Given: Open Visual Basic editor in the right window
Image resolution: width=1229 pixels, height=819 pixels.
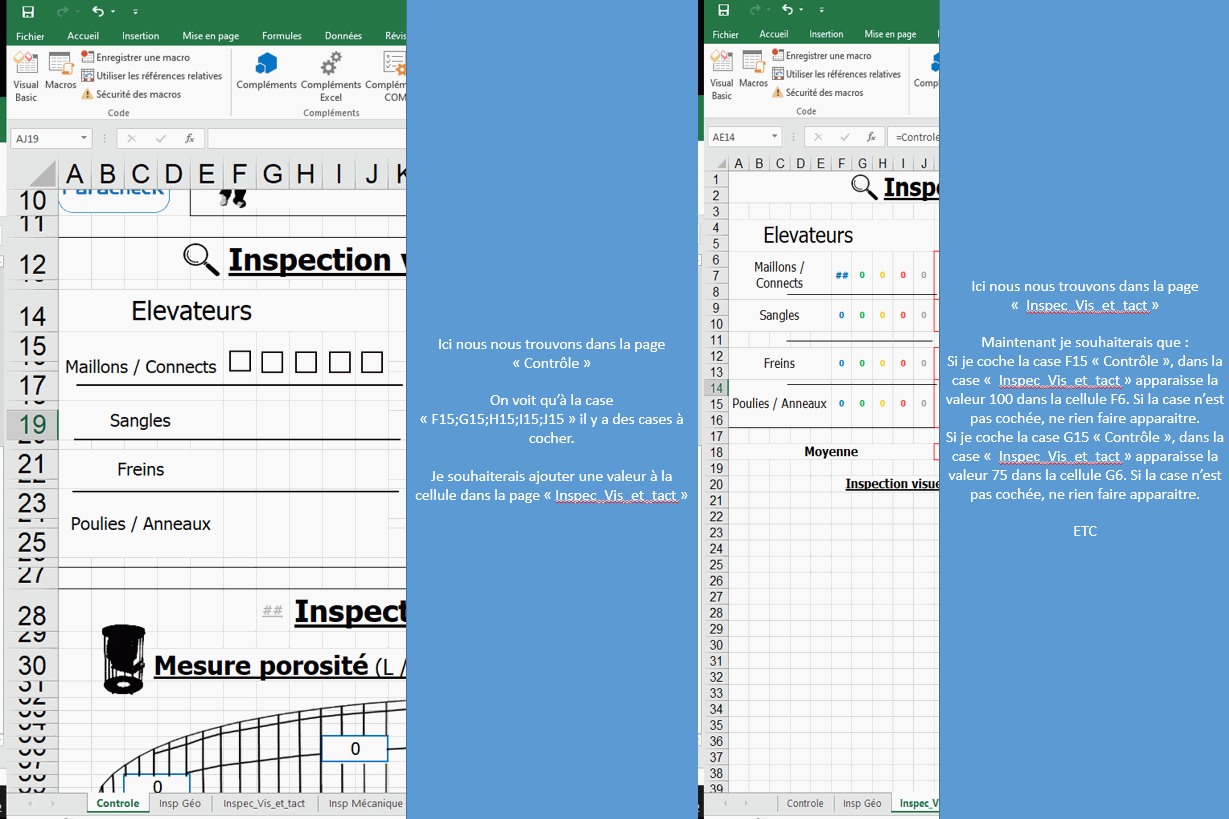Looking at the screenshot, I should tap(722, 75).
